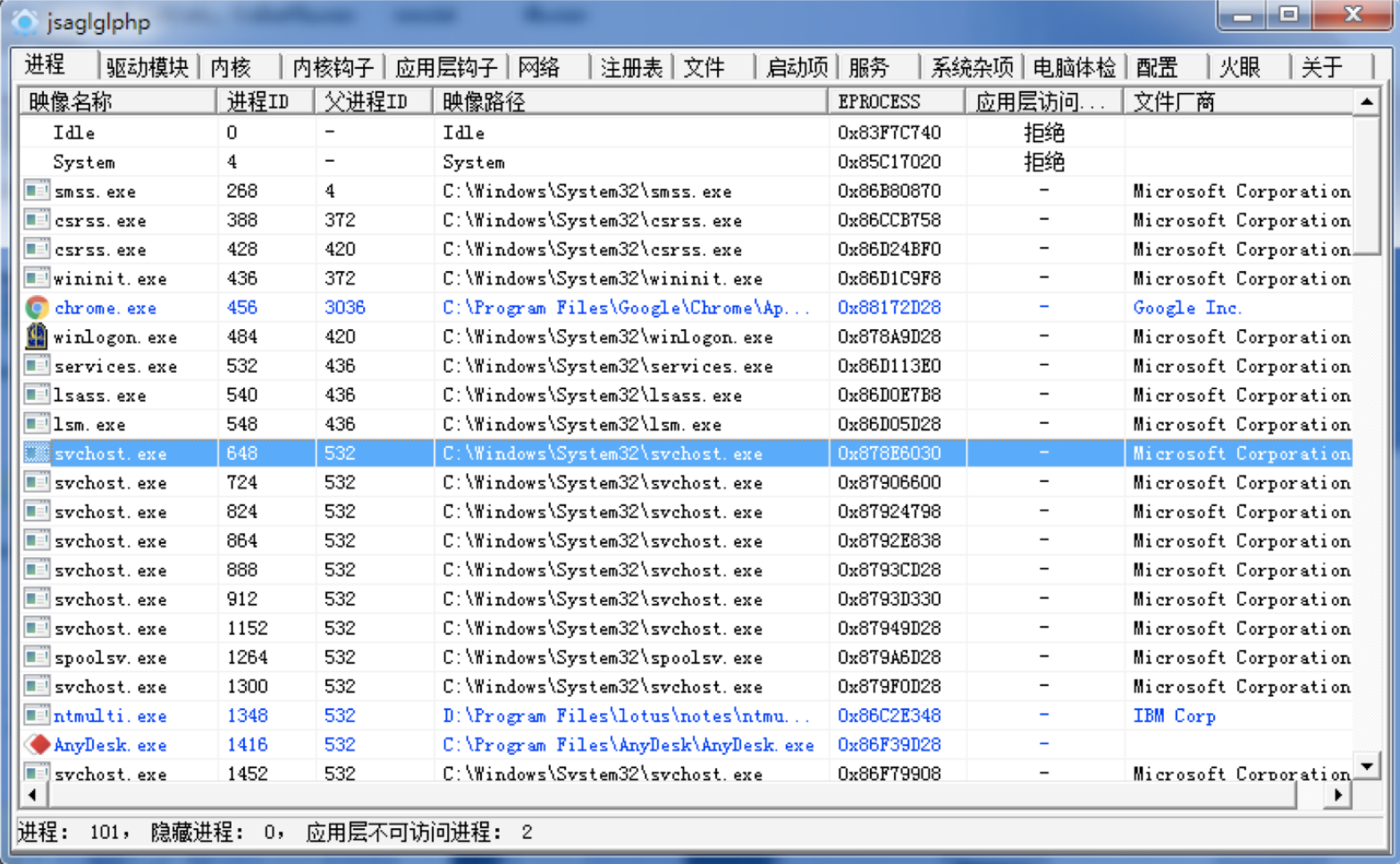Click the ntmulti.exe process icon
The height and width of the screenshot is (864, 1400).
coord(37,716)
